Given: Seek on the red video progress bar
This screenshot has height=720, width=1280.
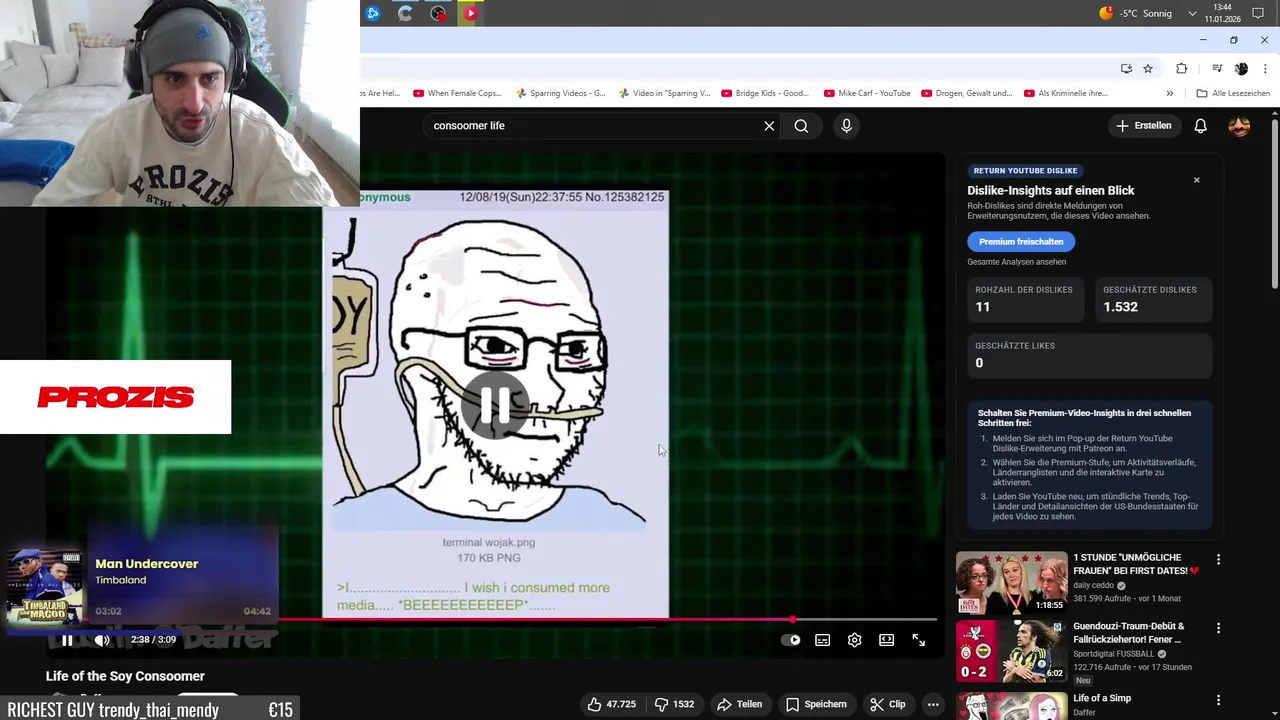Looking at the screenshot, I should coord(490,620).
